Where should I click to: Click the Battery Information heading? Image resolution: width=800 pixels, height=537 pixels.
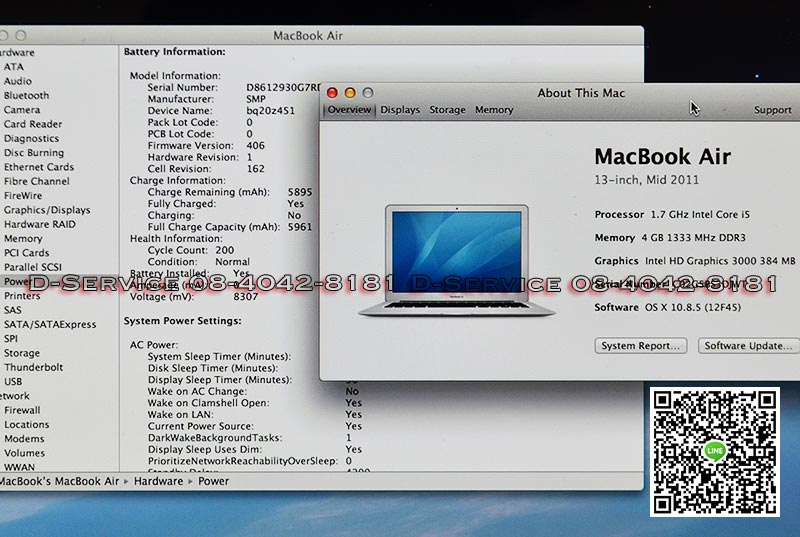[x=174, y=52]
